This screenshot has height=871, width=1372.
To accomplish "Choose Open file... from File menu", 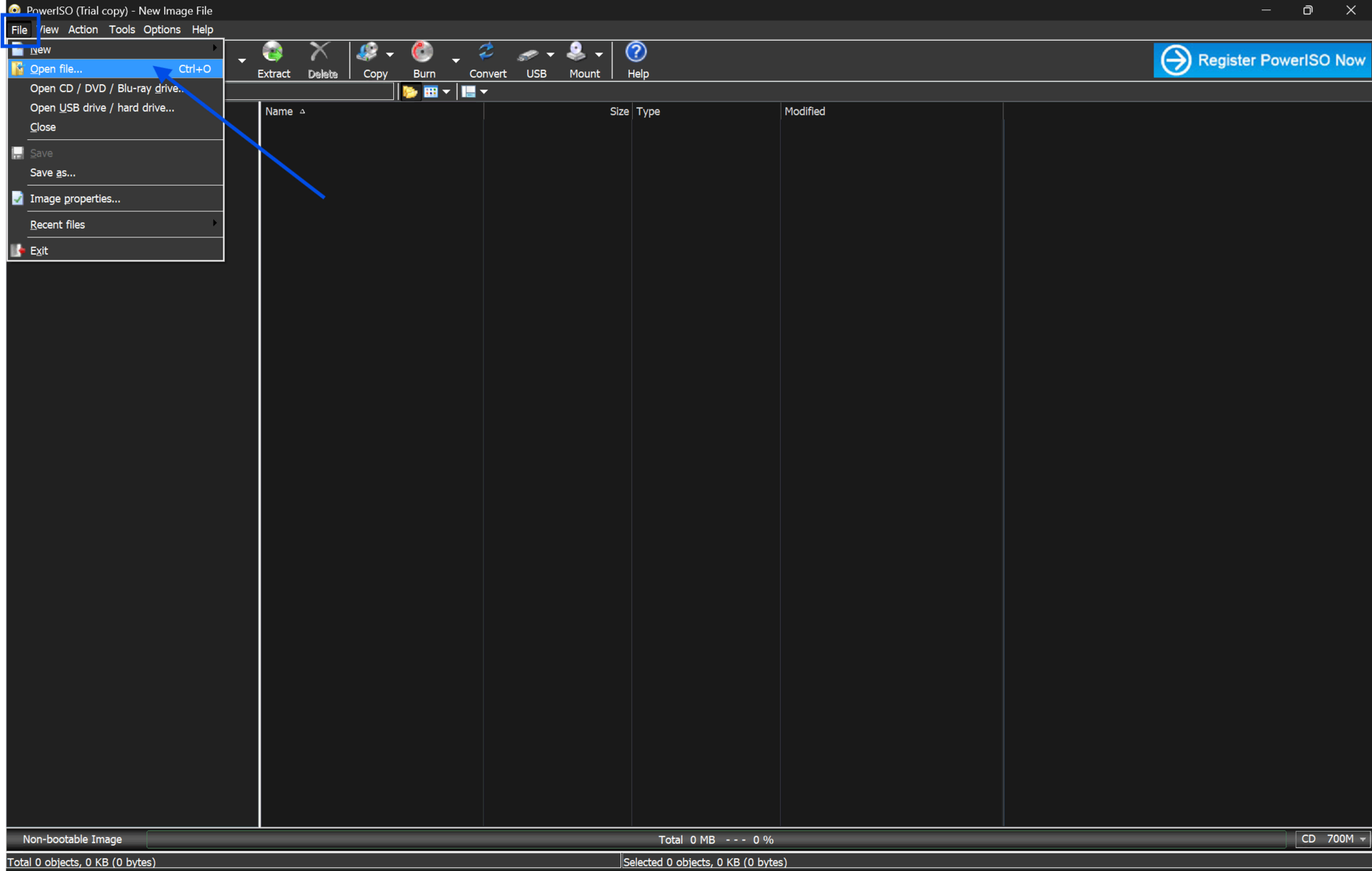I will coord(57,69).
